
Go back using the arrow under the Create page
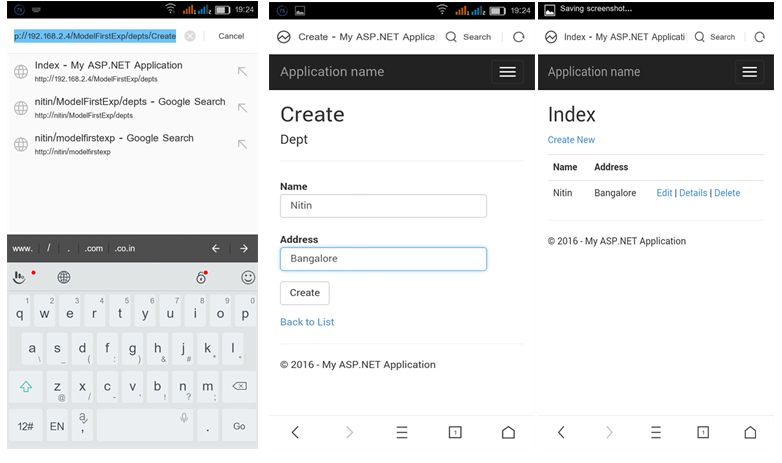[295, 432]
